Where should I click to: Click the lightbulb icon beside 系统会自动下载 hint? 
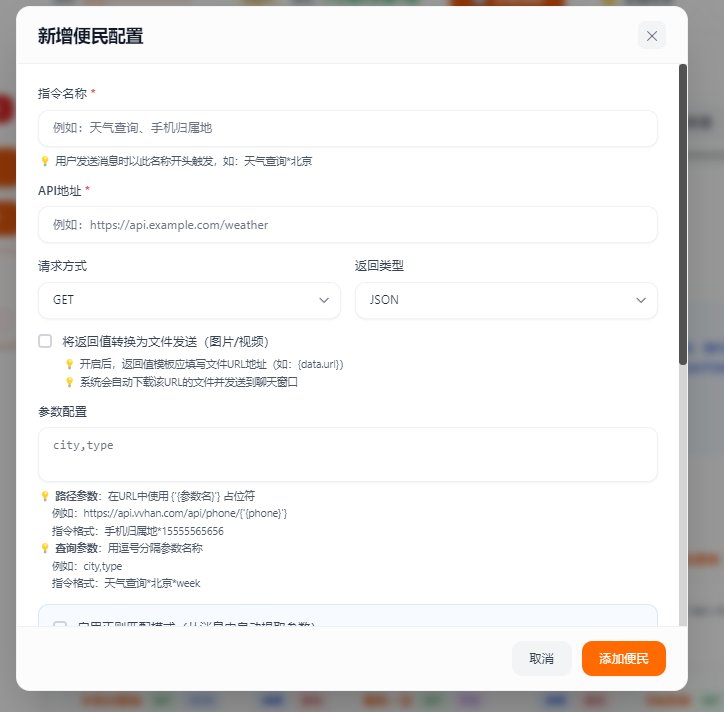(x=70, y=382)
